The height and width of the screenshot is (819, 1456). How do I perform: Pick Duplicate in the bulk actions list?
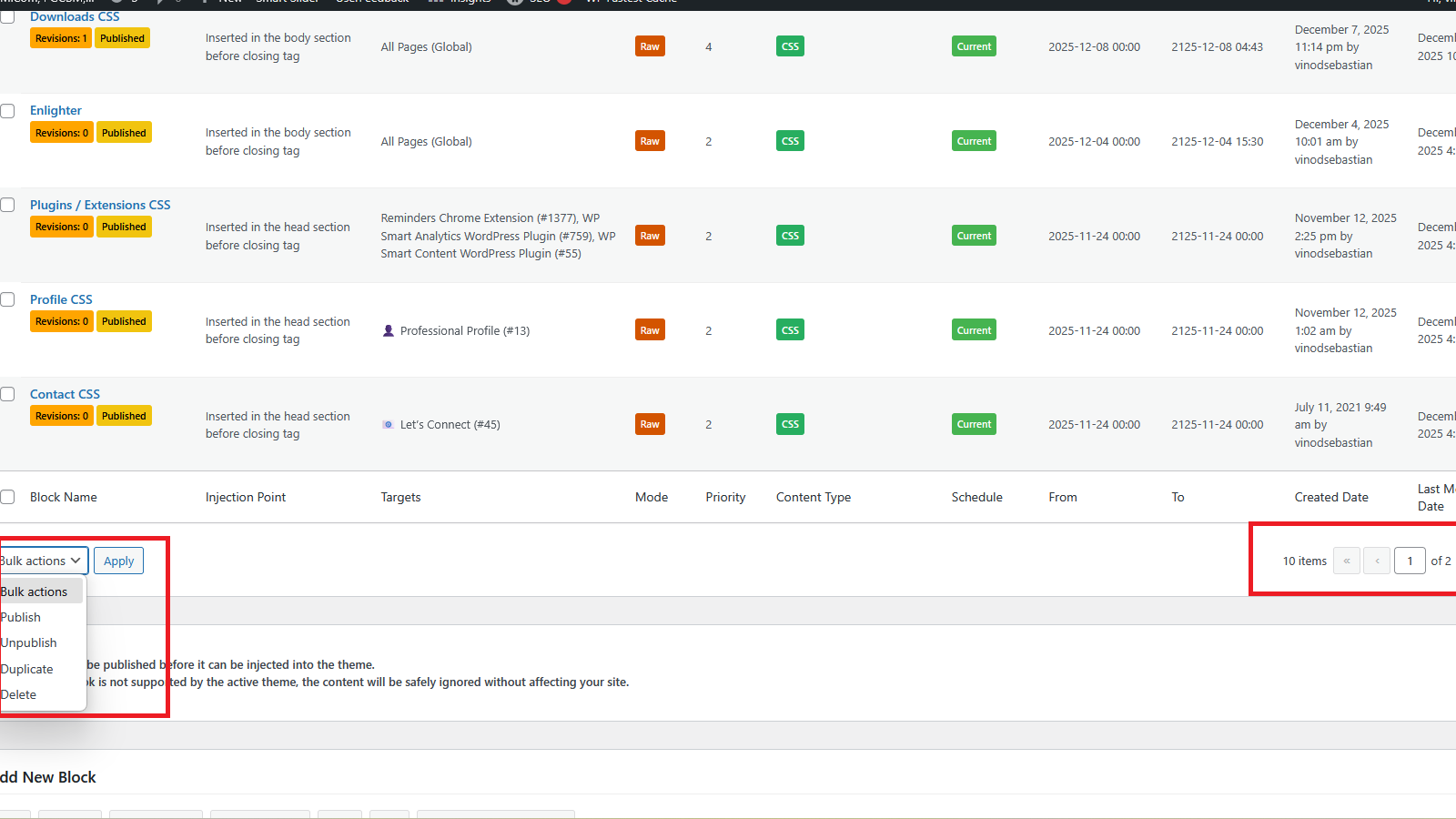pyautogui.click(x=27, y=669)
